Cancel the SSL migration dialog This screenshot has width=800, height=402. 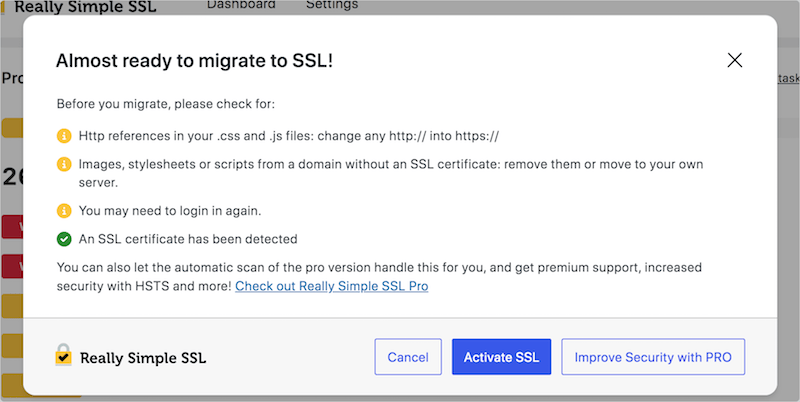[408, 357]
